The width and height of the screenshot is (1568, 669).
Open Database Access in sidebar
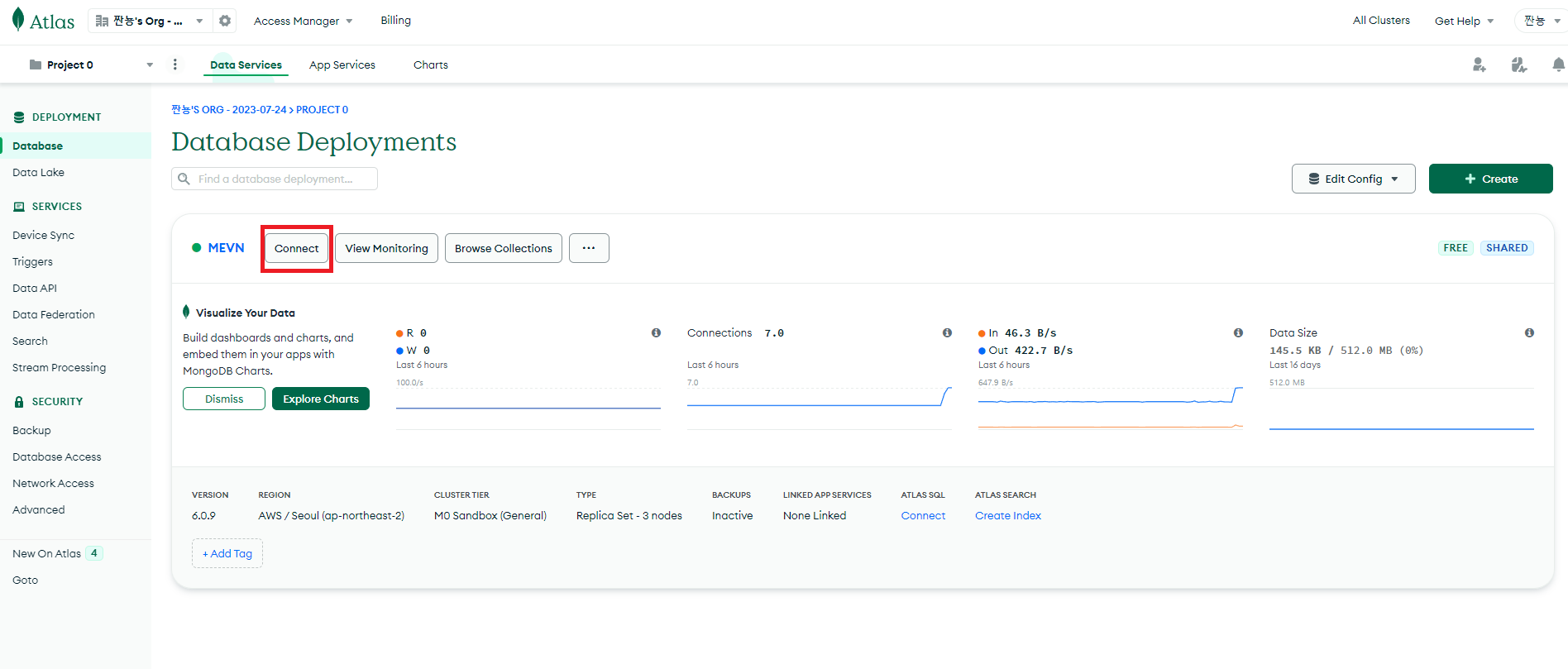(x=56, y=456)
